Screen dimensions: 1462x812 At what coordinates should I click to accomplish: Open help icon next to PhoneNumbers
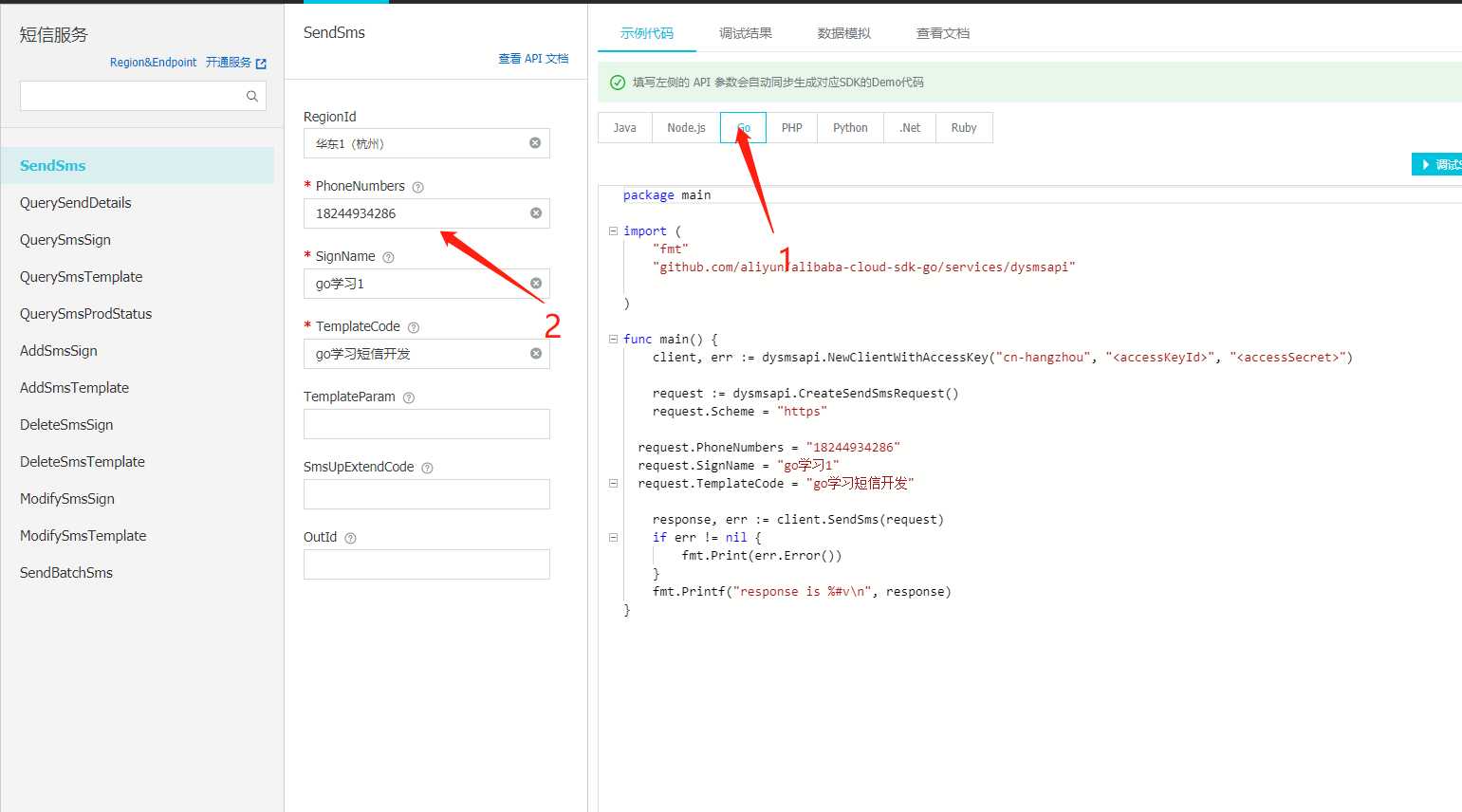[418, 187]
